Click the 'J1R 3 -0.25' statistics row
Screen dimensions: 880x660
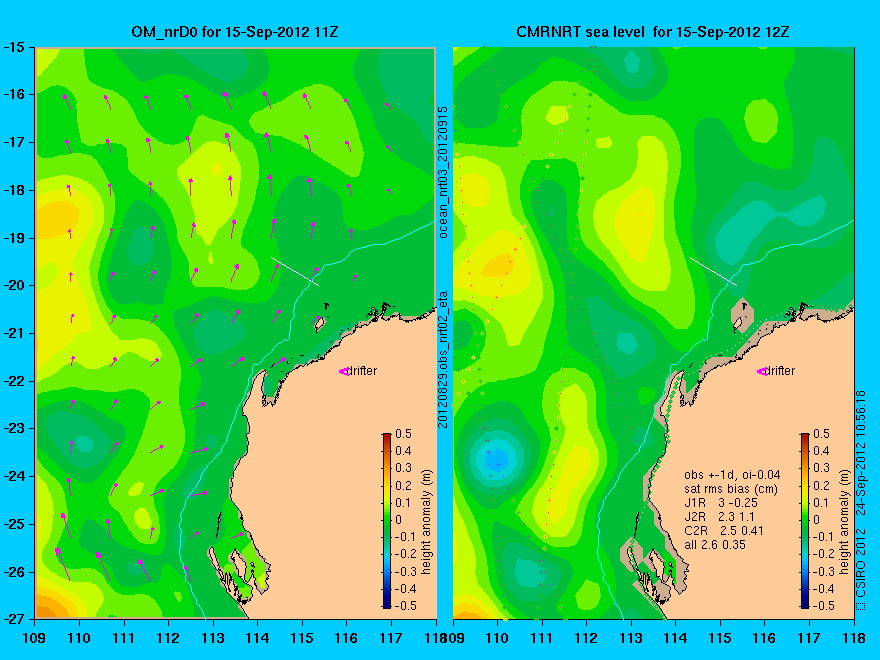[x=721, y=503]
